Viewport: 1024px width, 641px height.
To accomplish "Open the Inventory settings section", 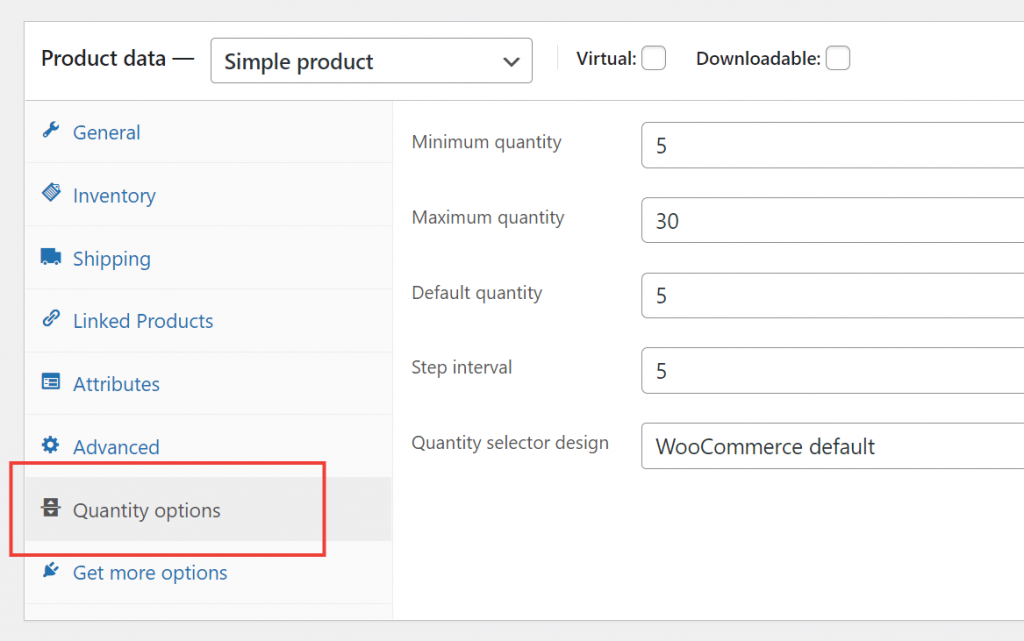I will [x=113, y=194].
